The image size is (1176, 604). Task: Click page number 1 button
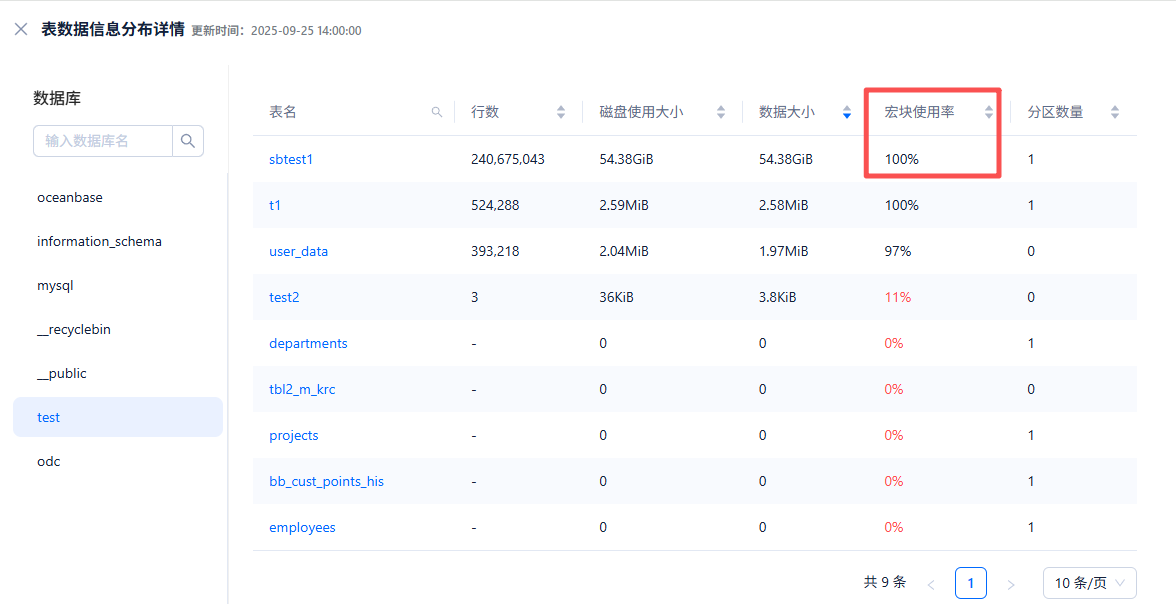(970, 583)
